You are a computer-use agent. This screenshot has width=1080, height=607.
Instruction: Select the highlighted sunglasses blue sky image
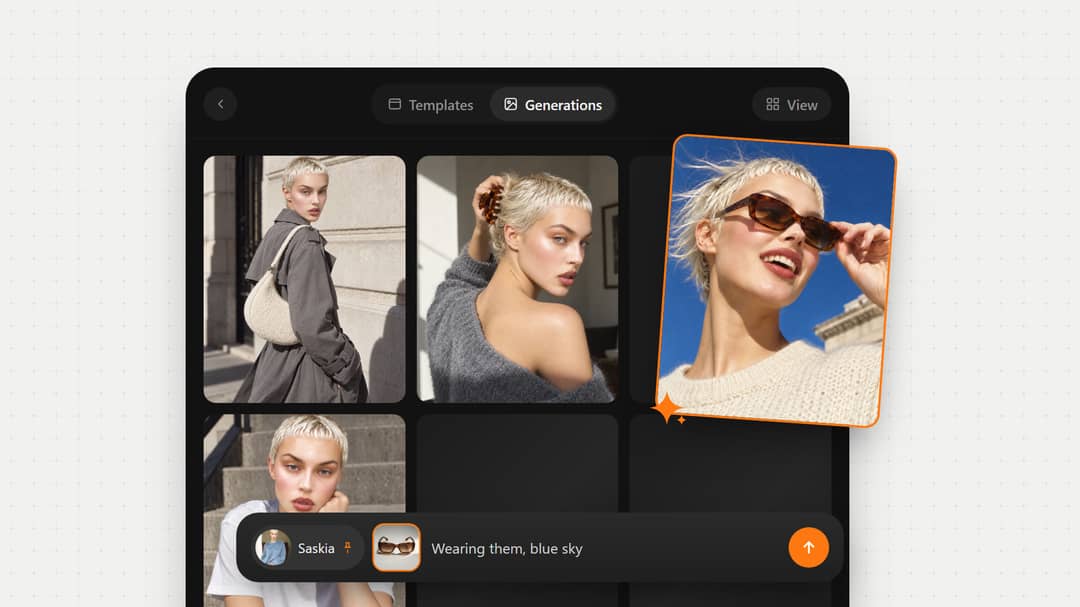777,280
